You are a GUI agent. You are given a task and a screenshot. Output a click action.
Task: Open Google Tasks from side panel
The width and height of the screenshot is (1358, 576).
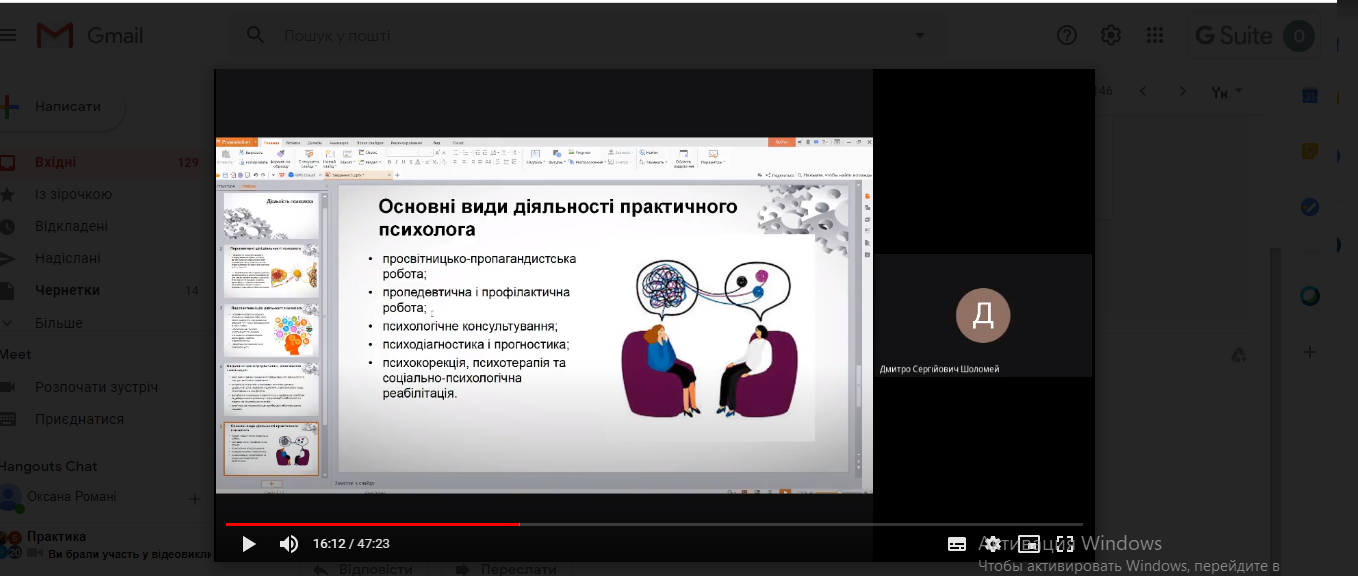(1309, 207)
